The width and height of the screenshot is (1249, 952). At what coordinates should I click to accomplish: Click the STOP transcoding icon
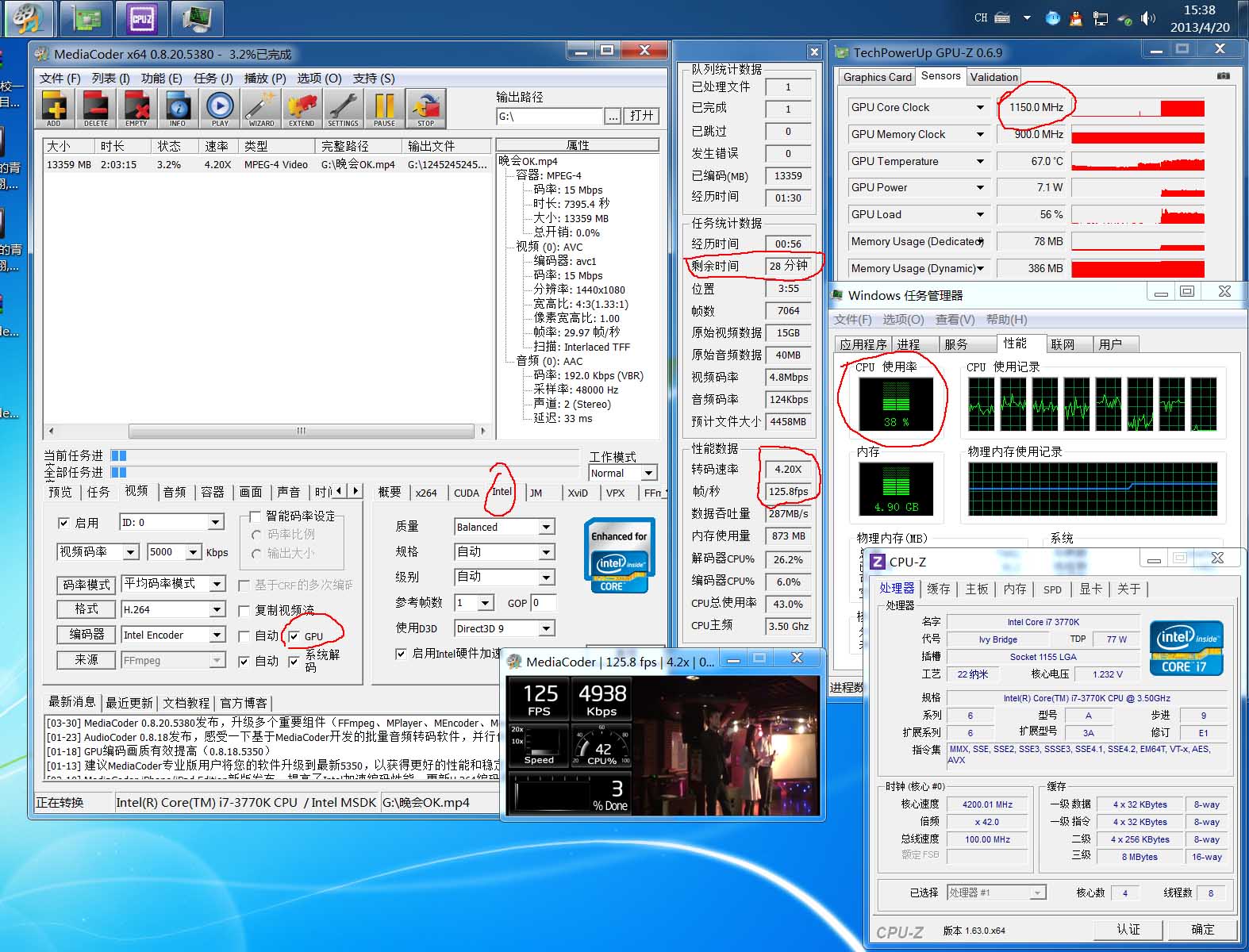click(426, 109)
